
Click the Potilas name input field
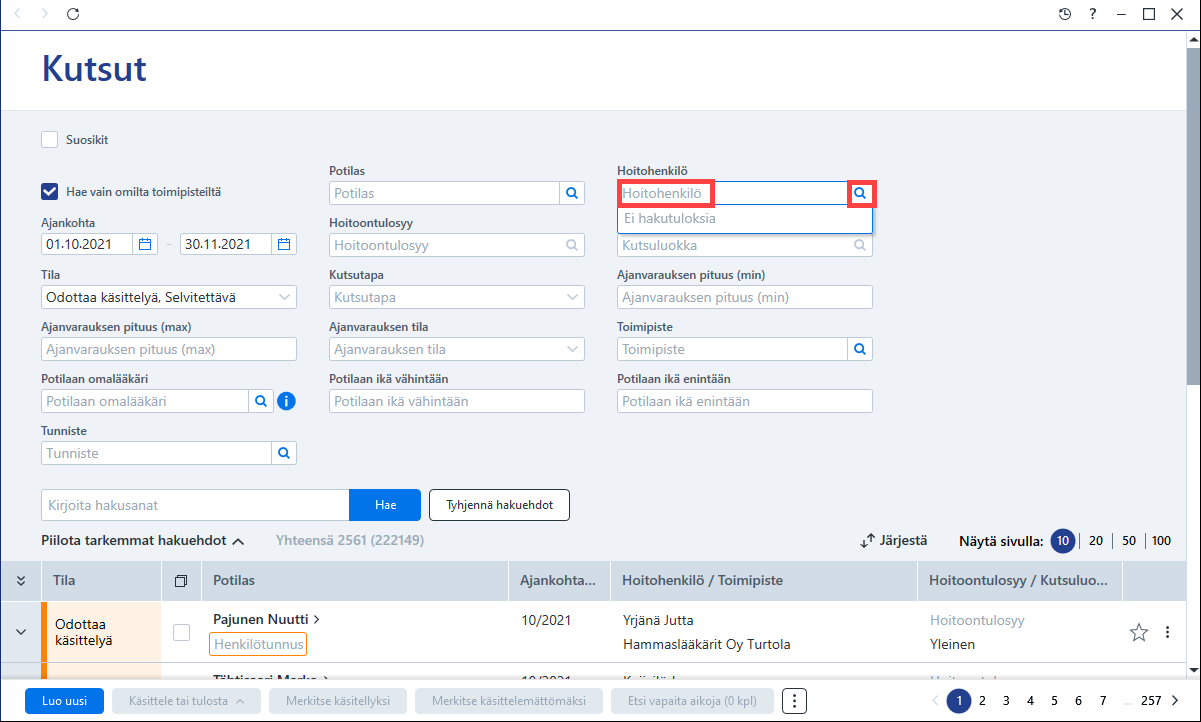point(444,193)
